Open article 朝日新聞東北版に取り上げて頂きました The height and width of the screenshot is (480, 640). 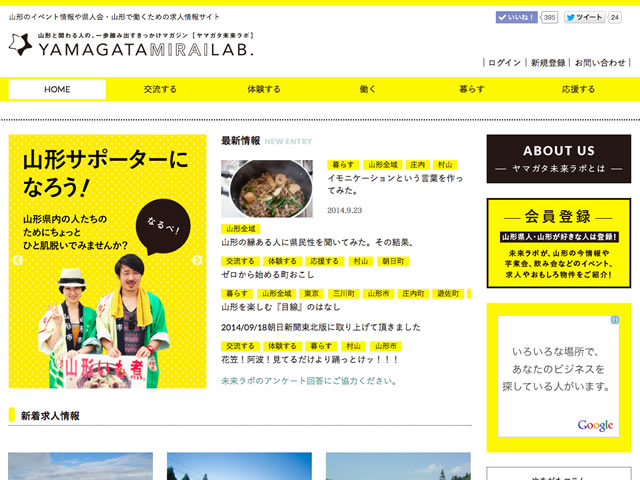tap(320, 327)
